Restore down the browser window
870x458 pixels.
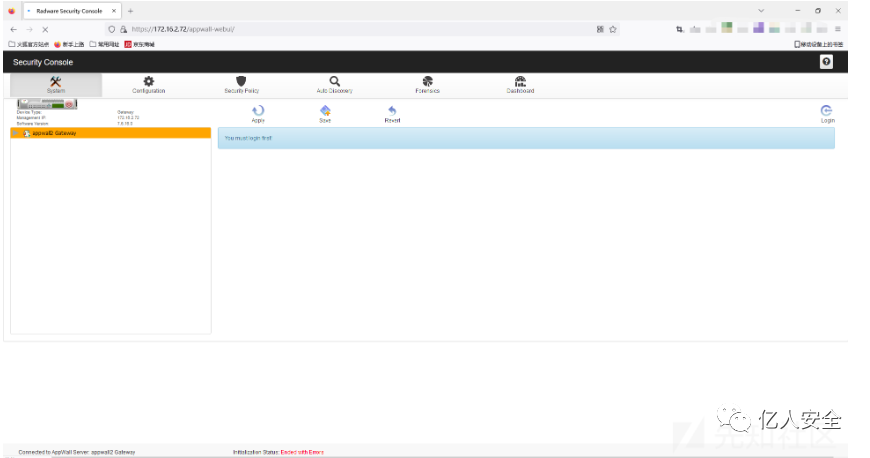[818, 11]
